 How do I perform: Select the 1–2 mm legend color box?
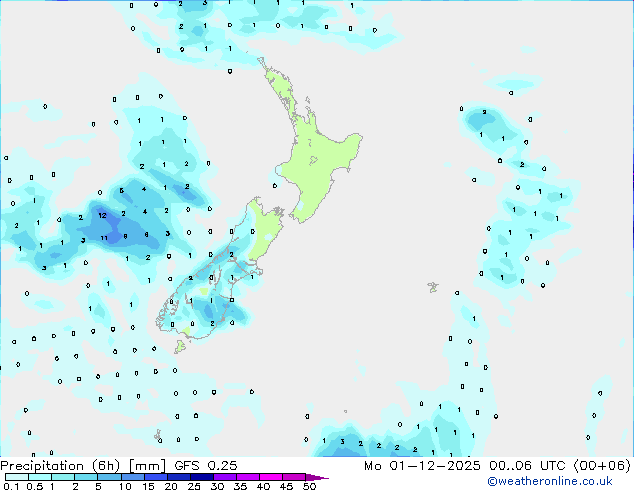click(63, 477)
